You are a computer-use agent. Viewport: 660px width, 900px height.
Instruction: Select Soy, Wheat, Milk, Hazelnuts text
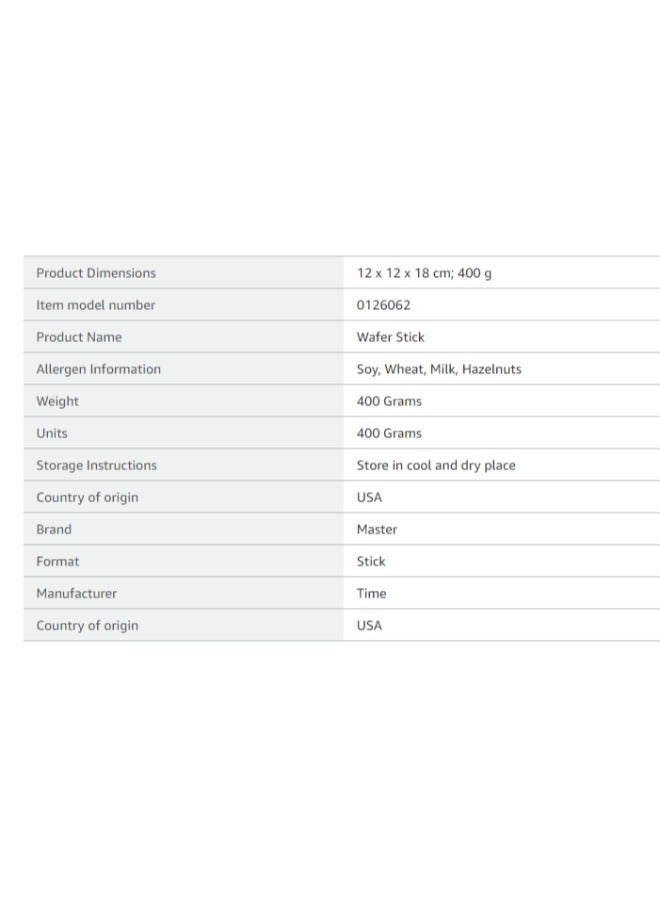click(439, 370)
